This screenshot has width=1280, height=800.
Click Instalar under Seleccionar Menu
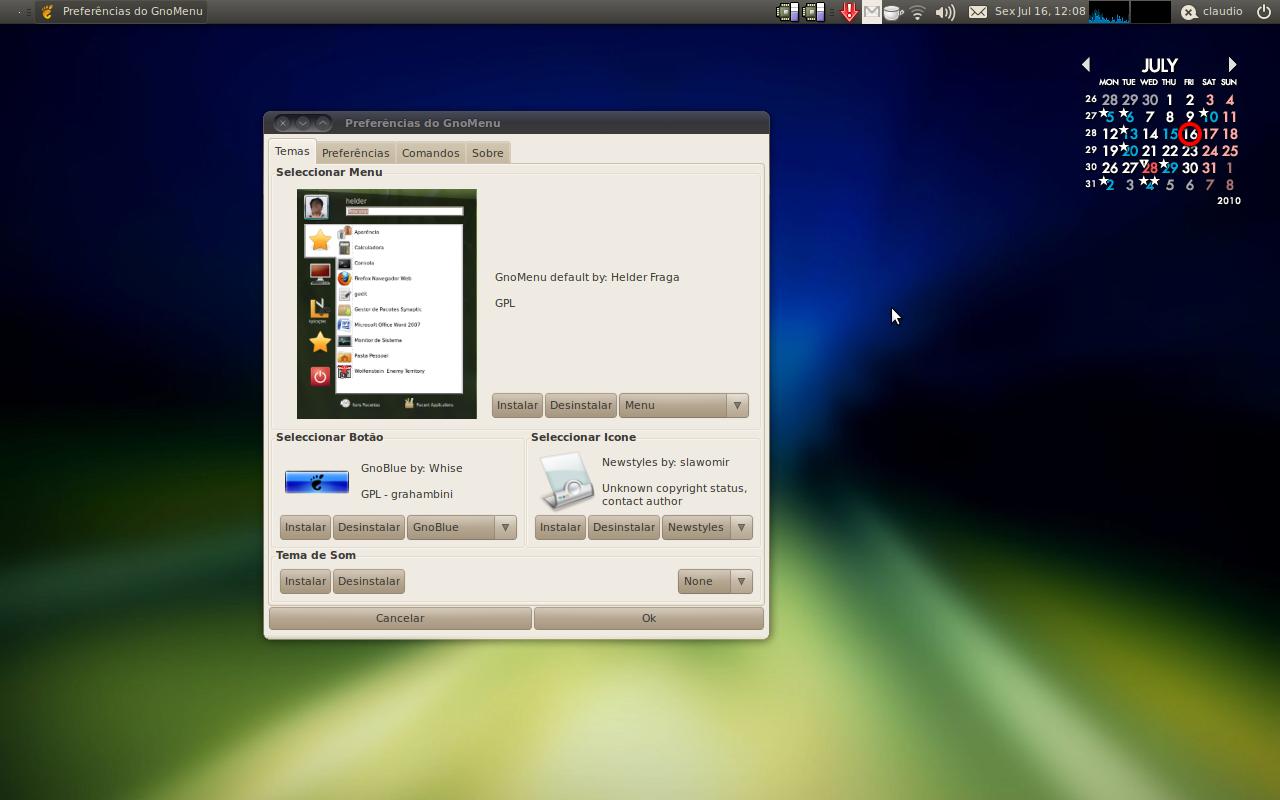(x=517, y=405)
